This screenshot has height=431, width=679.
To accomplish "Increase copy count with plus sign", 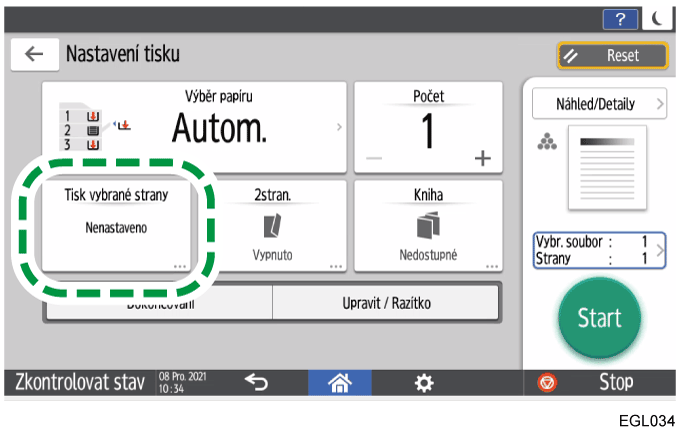I will coord(483,159).
